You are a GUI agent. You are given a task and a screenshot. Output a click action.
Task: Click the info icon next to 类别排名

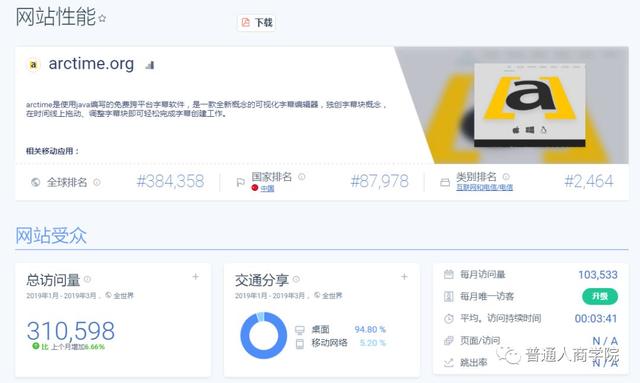coord(506,177)
